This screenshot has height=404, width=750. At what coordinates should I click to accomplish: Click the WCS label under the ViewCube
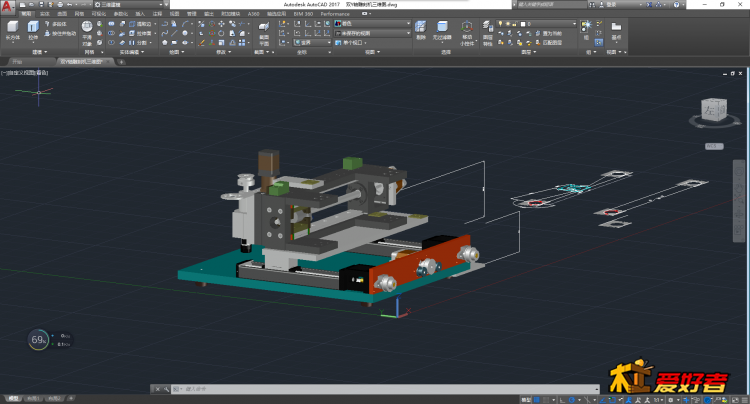coord(714,146)
